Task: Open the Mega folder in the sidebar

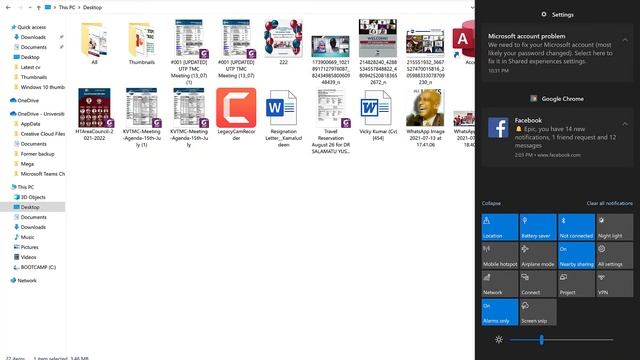Action: point(27,164)
